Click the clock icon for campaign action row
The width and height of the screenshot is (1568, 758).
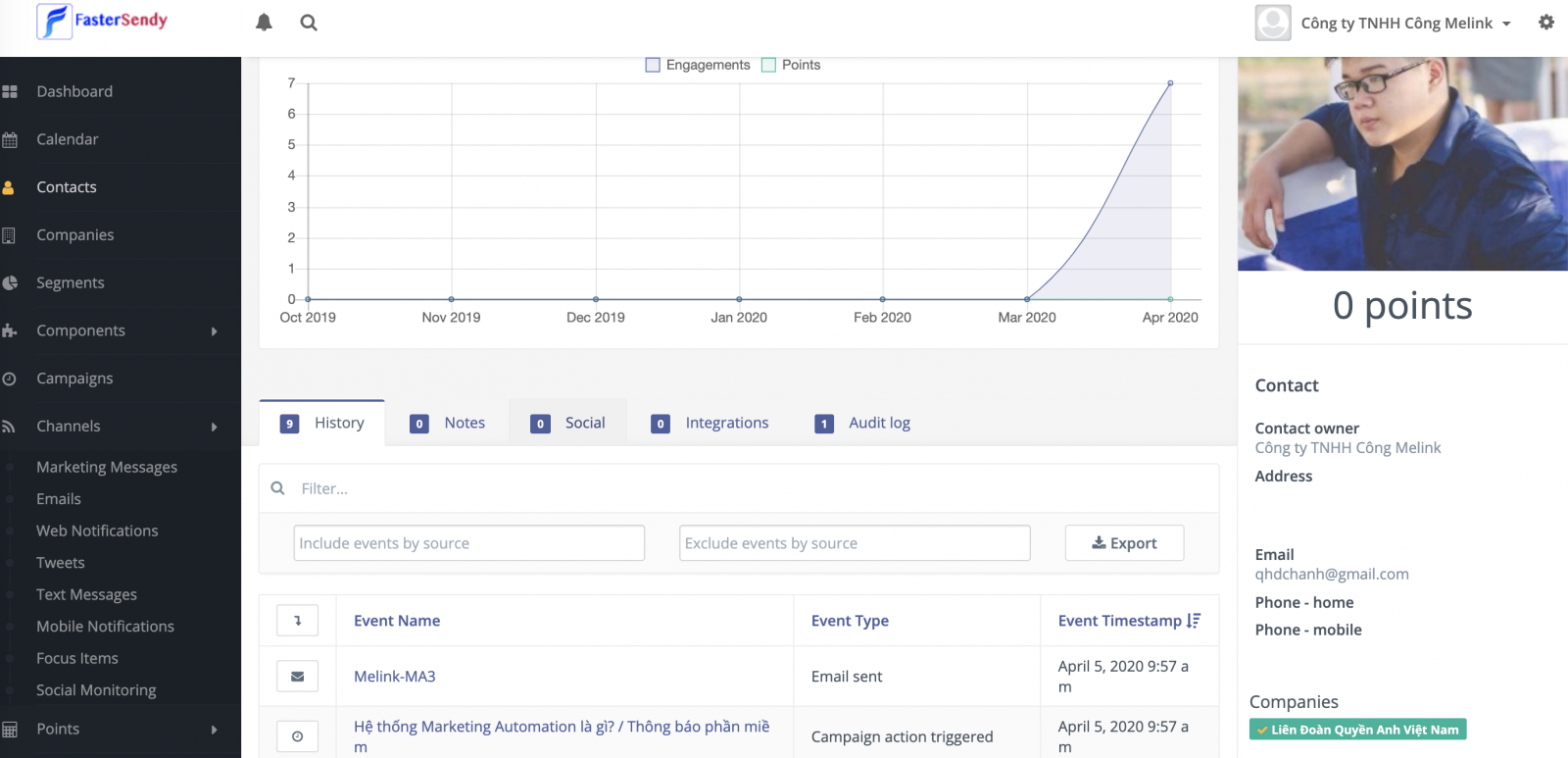coord(297,736)
